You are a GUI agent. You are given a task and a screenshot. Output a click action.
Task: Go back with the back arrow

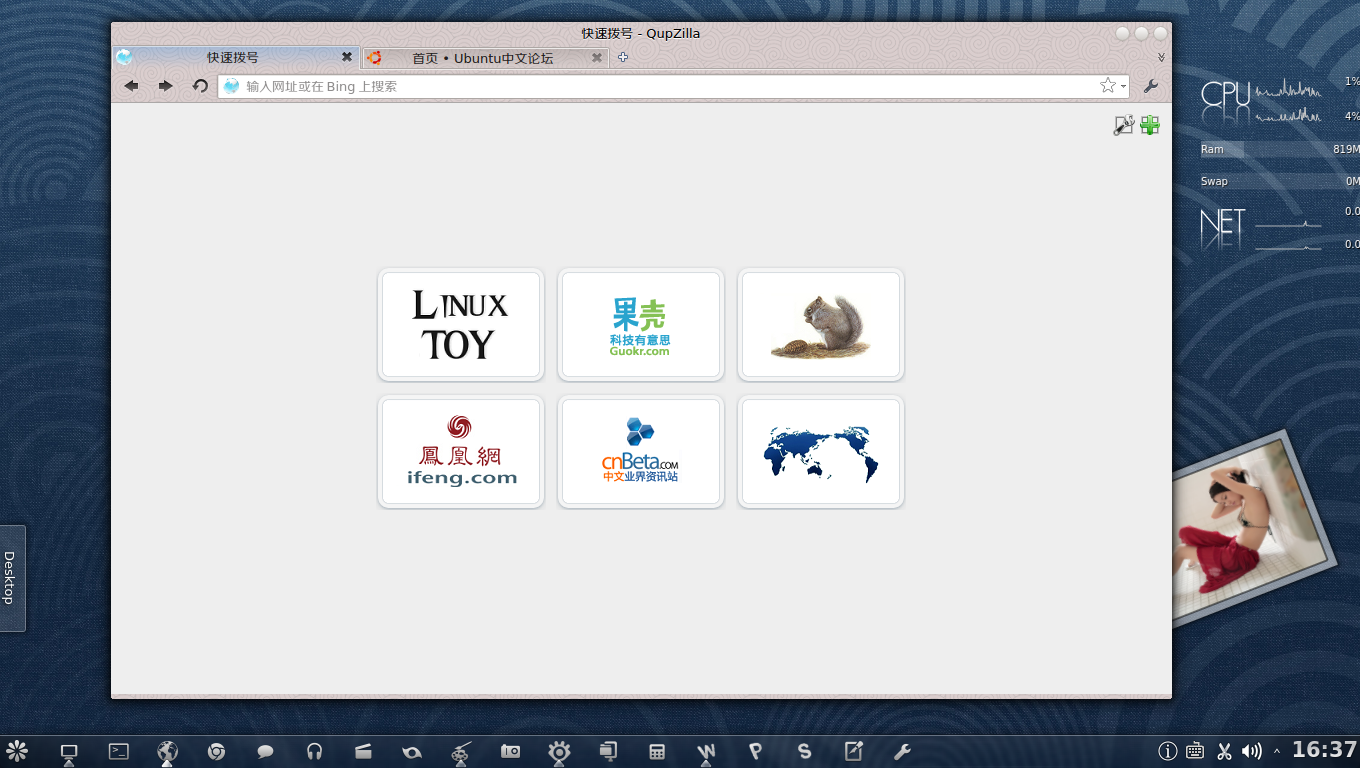tap(131, 86)
